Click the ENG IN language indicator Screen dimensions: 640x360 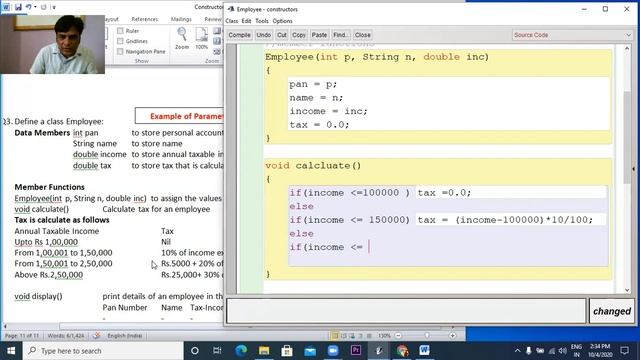576,351
